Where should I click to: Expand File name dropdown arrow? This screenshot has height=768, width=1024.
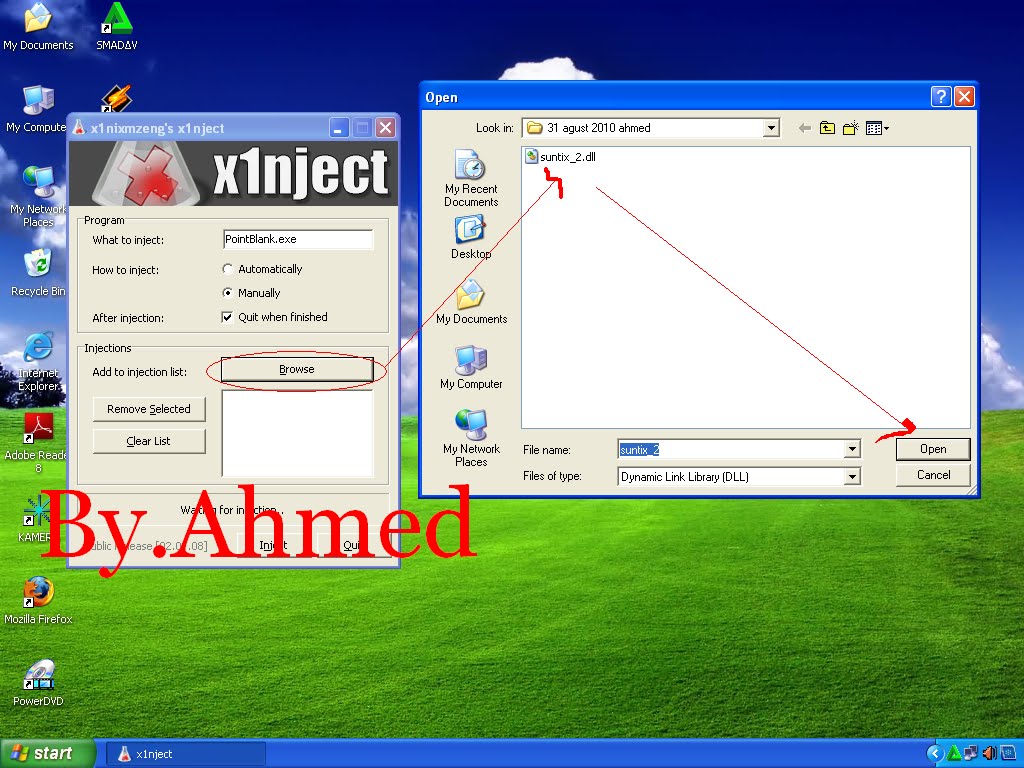(852, 449)
